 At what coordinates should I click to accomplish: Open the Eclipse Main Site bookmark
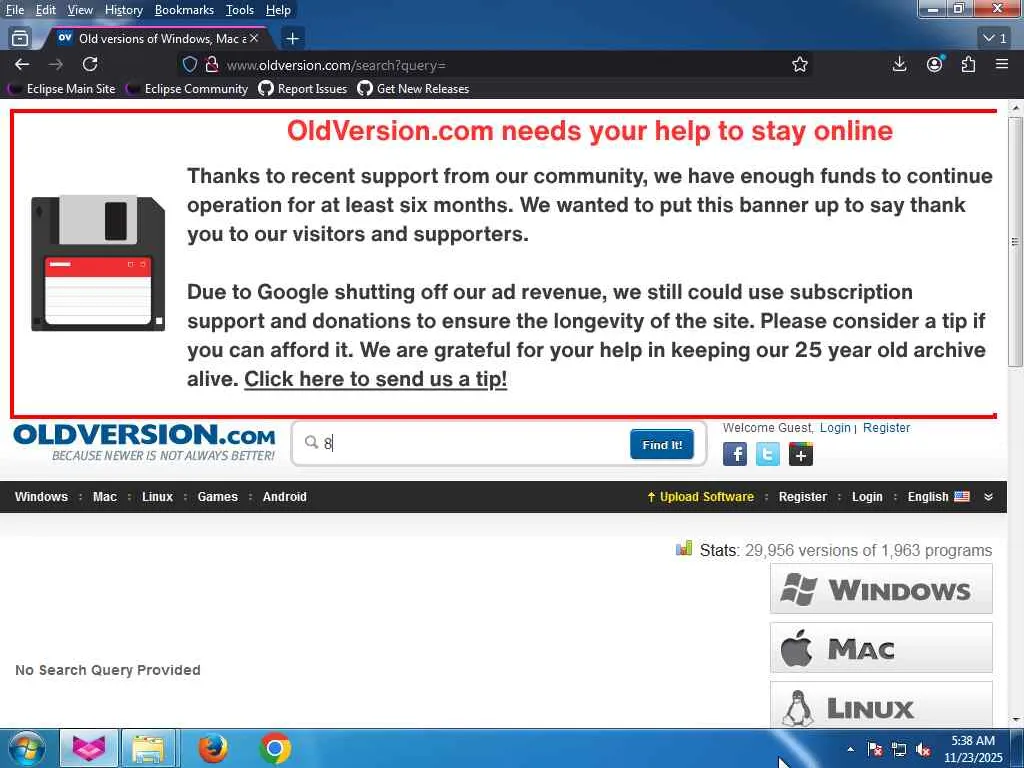(x=61, y=88)
